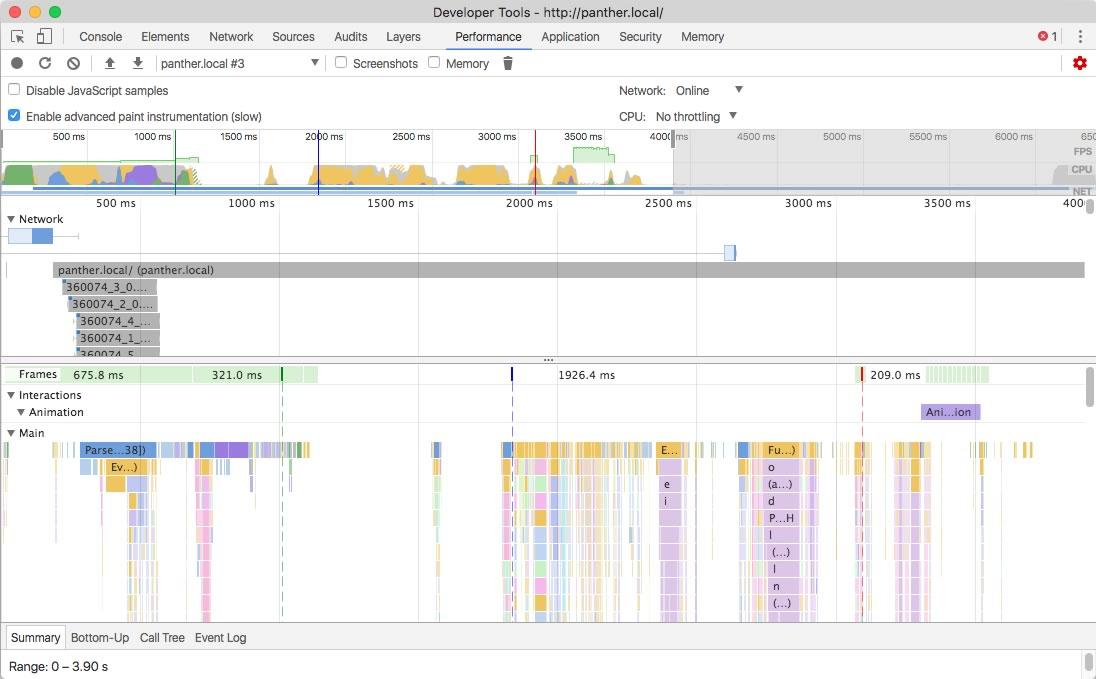This screenshot has height=679, width=1096.
Task: Select the Parse...38]) flame chart block
Action: (x=117, y=450)
